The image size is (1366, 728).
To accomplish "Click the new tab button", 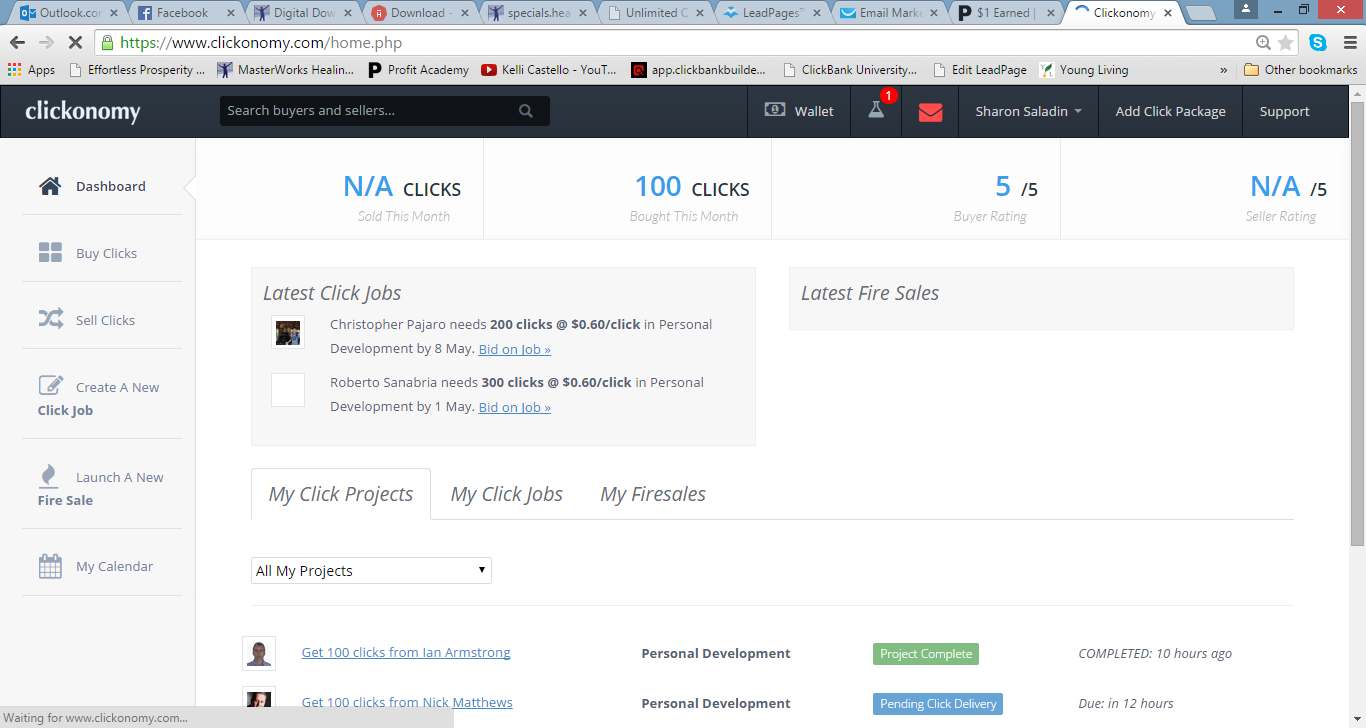I will coord(1199,13).
